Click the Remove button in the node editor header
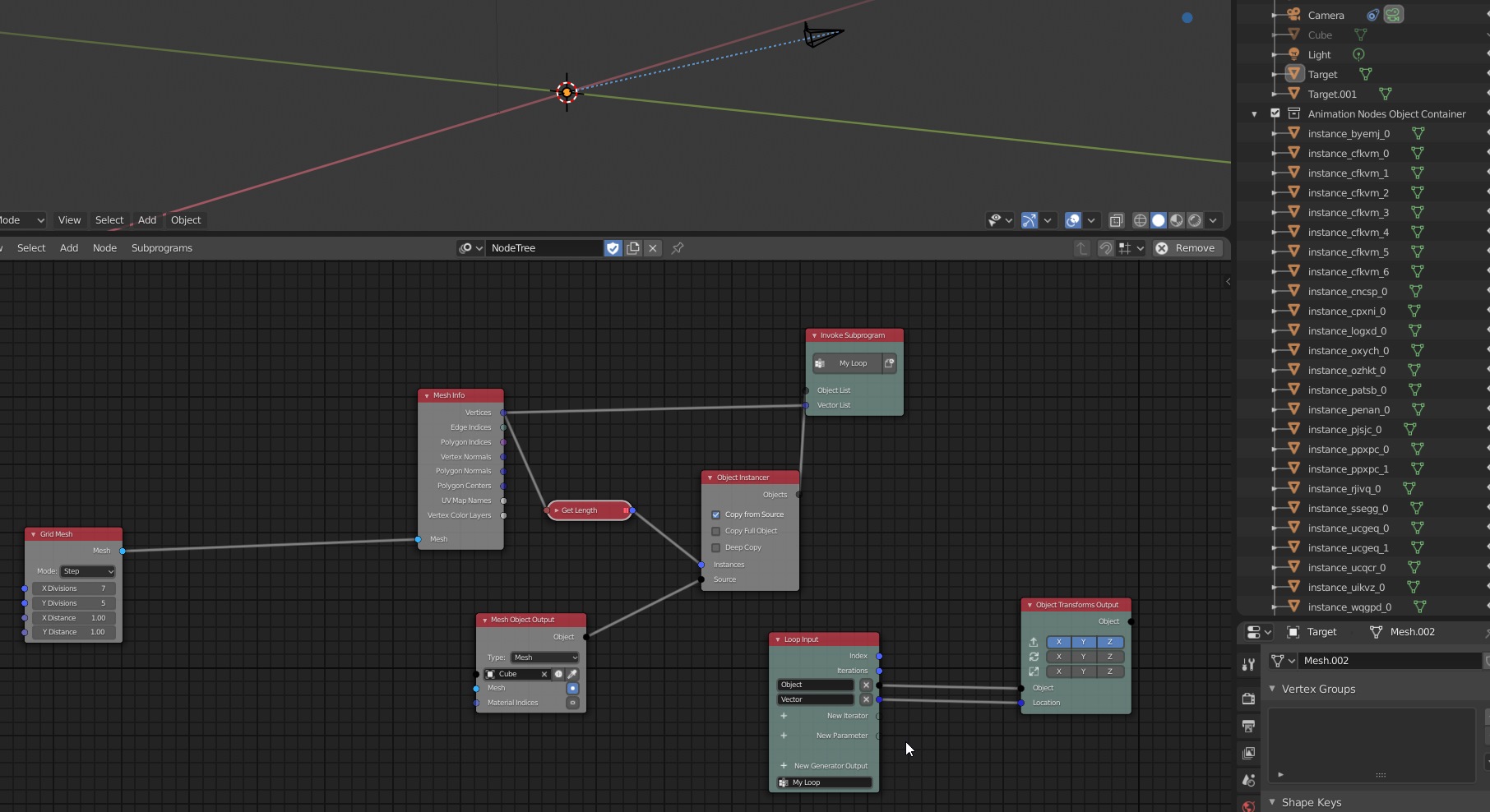 (x=1187, y=247)
